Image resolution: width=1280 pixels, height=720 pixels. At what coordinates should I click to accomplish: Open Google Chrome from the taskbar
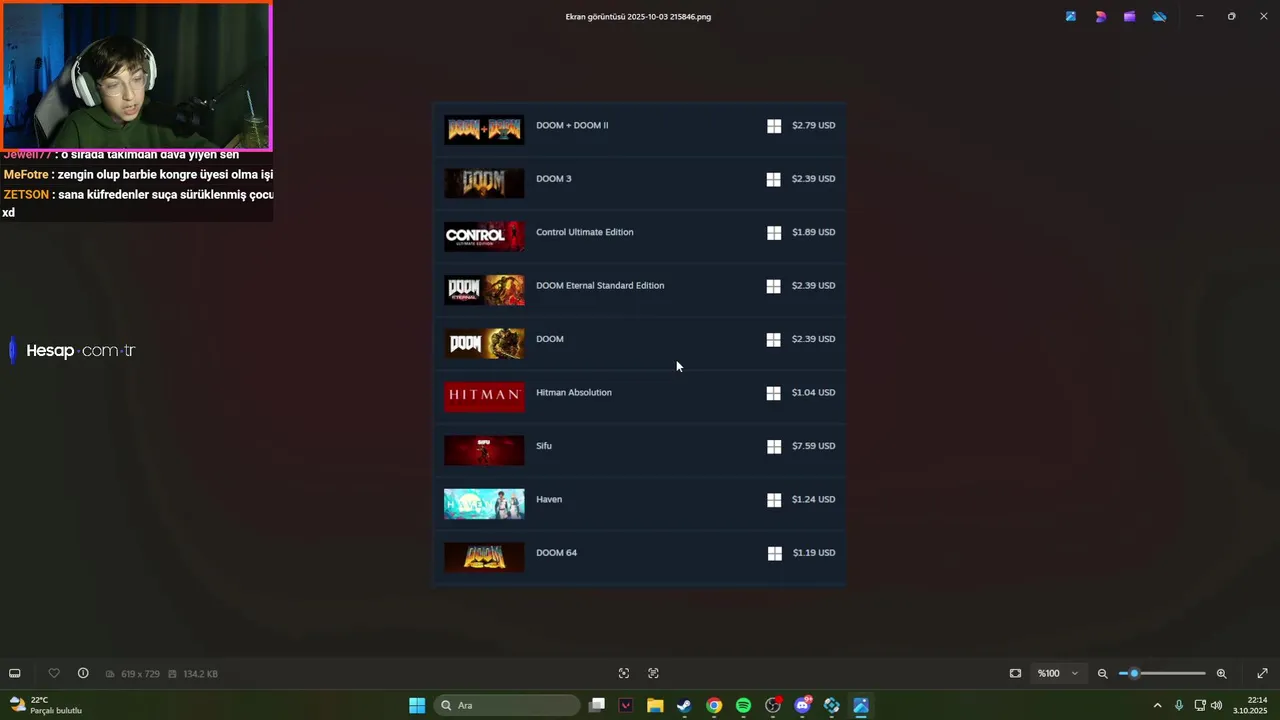click(x=714, y=705)
